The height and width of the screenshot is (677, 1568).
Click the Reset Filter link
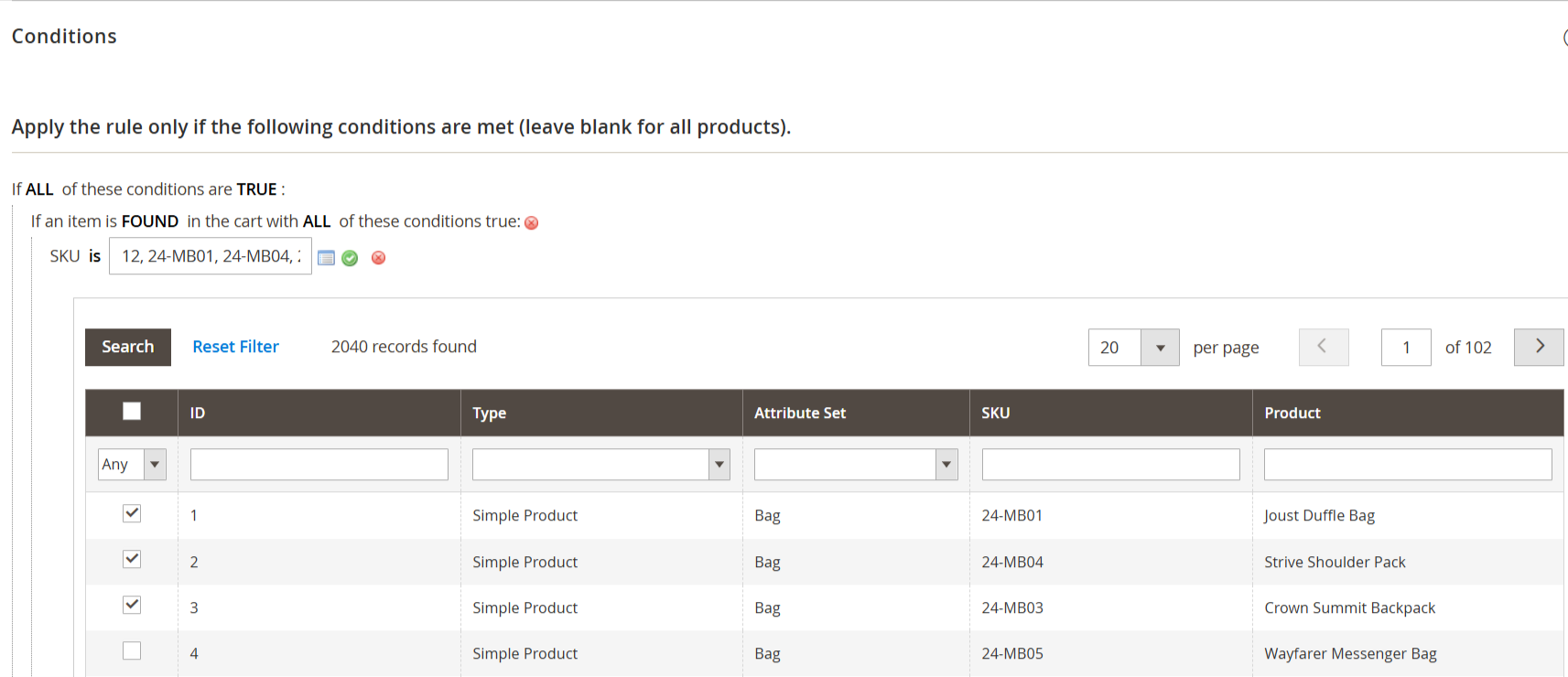pyautogui.click(x=235, y=347)
